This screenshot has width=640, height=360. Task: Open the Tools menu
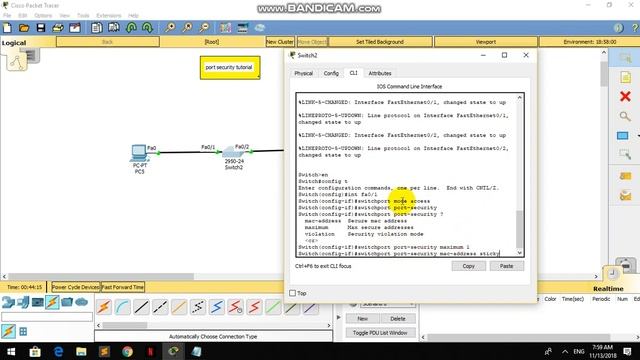(x=83, y=16)
